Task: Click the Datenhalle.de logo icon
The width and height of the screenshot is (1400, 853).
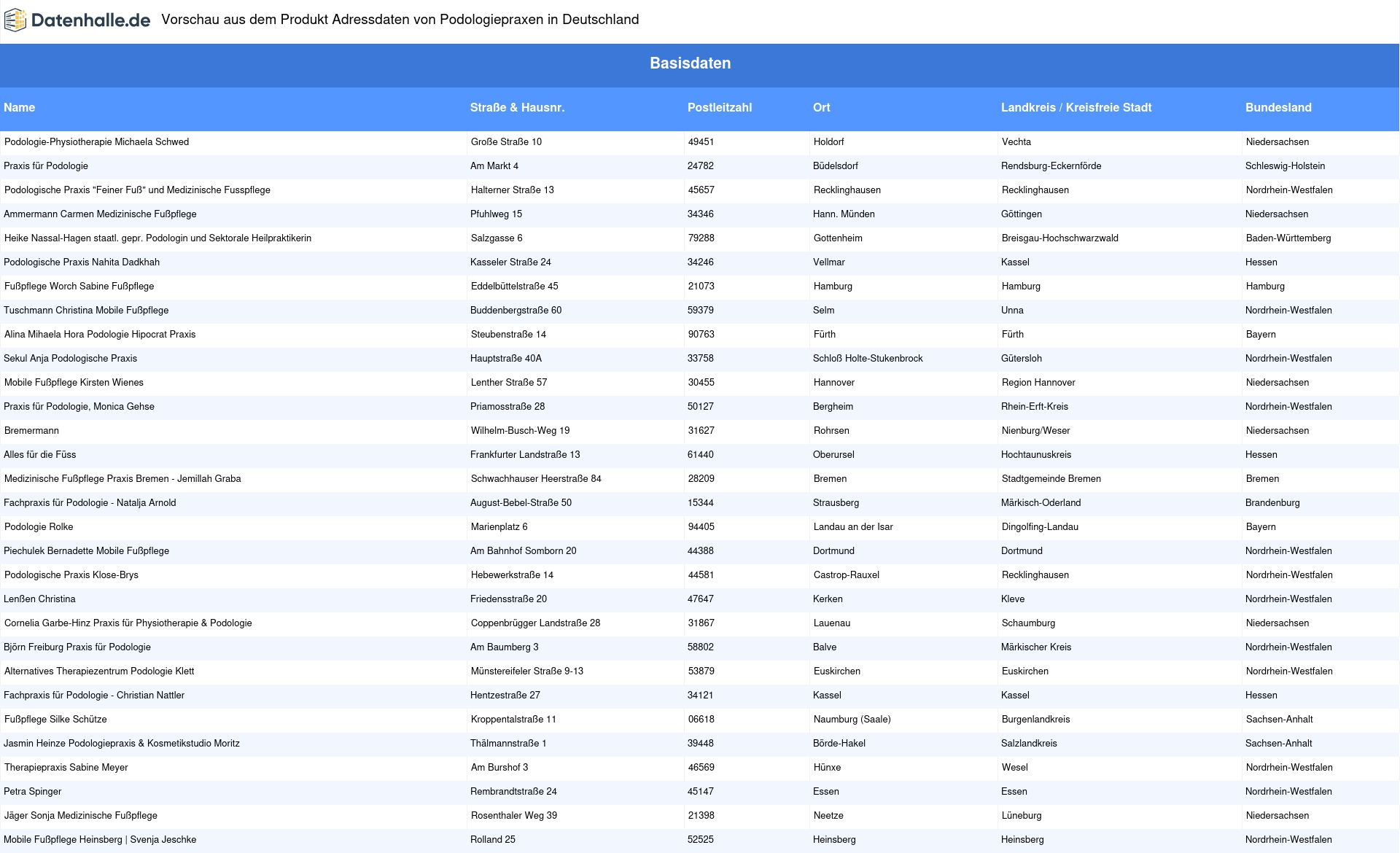Action: point(15,20)
